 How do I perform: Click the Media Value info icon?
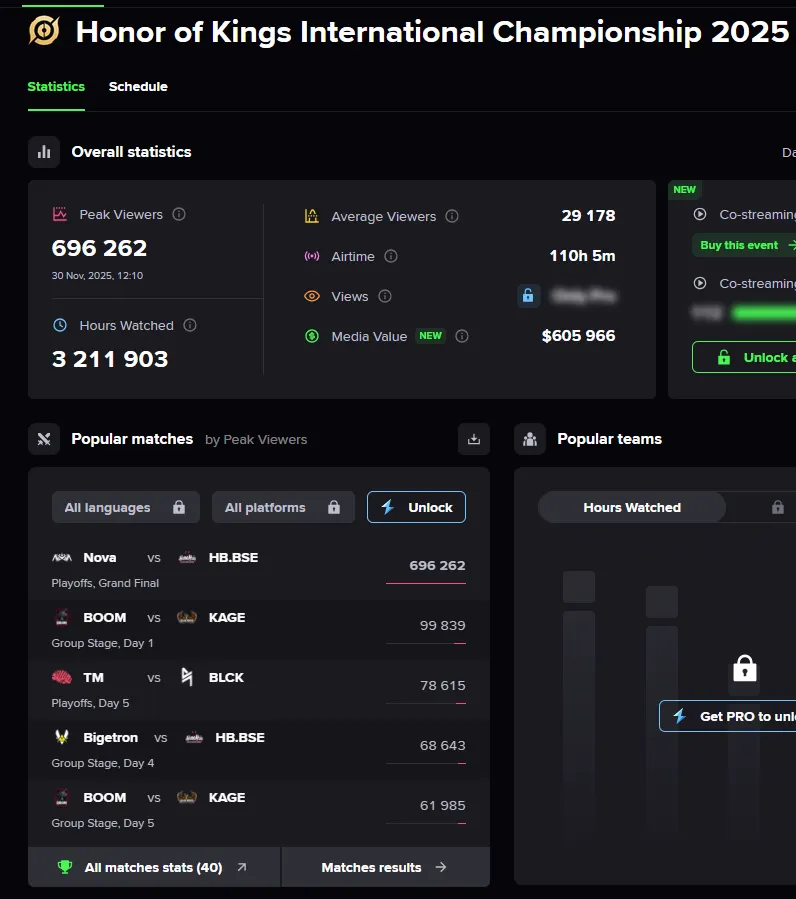point(462,336)
